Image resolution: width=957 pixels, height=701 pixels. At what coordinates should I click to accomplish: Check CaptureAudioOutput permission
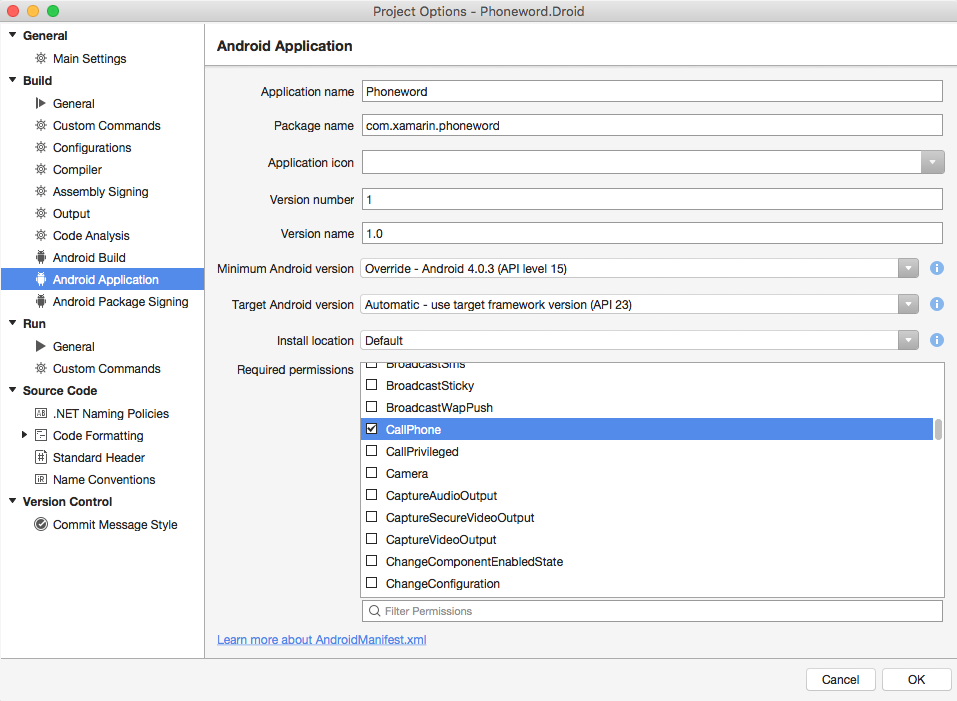371,495
